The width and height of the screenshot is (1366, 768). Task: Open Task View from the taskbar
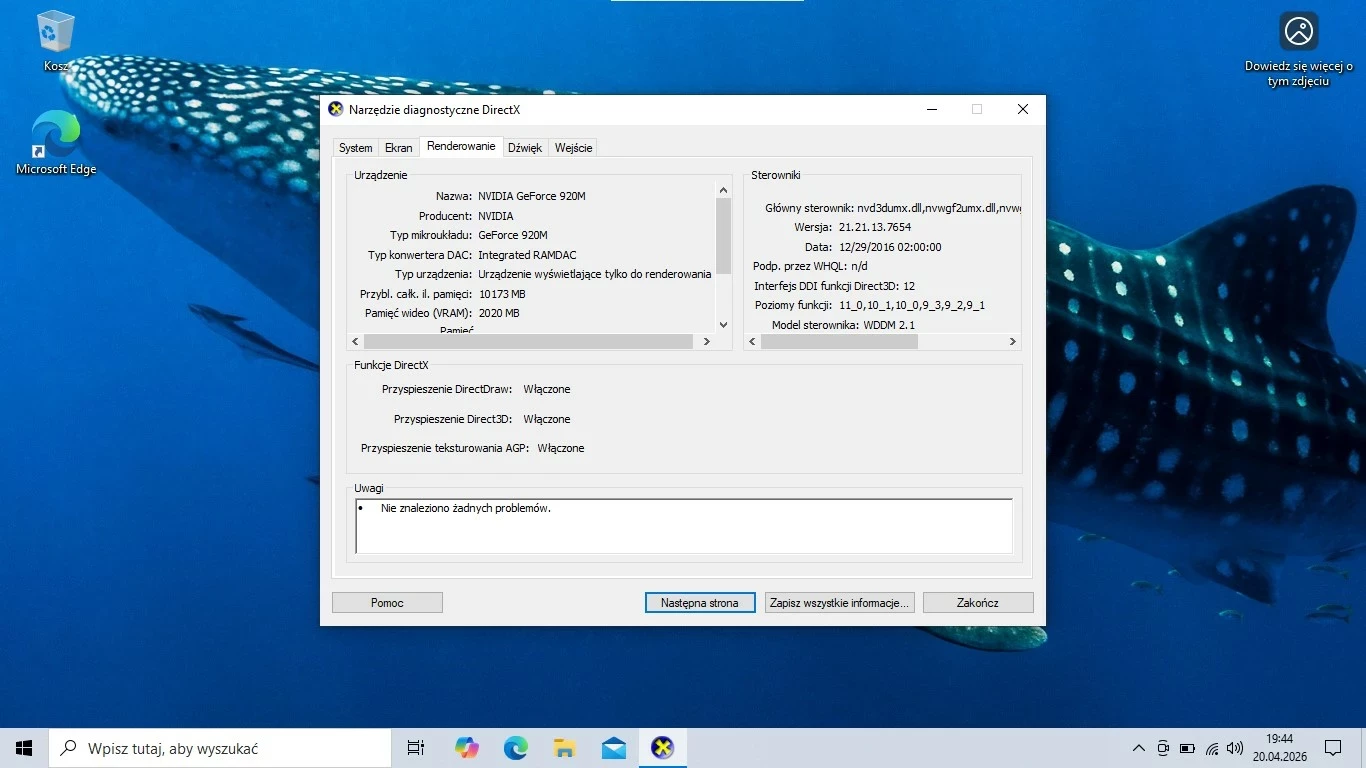[415, 747]
